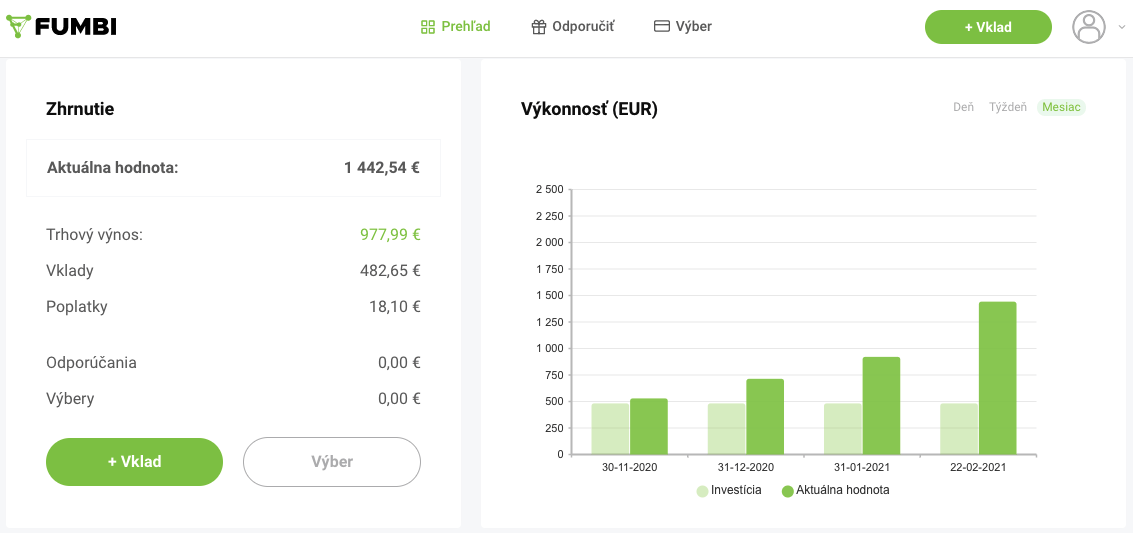This screenshot has height=533, width=1133.
Task: Click the 22-02-2021 Aktuálna hodnota bar
Action: tap(997, 378)
